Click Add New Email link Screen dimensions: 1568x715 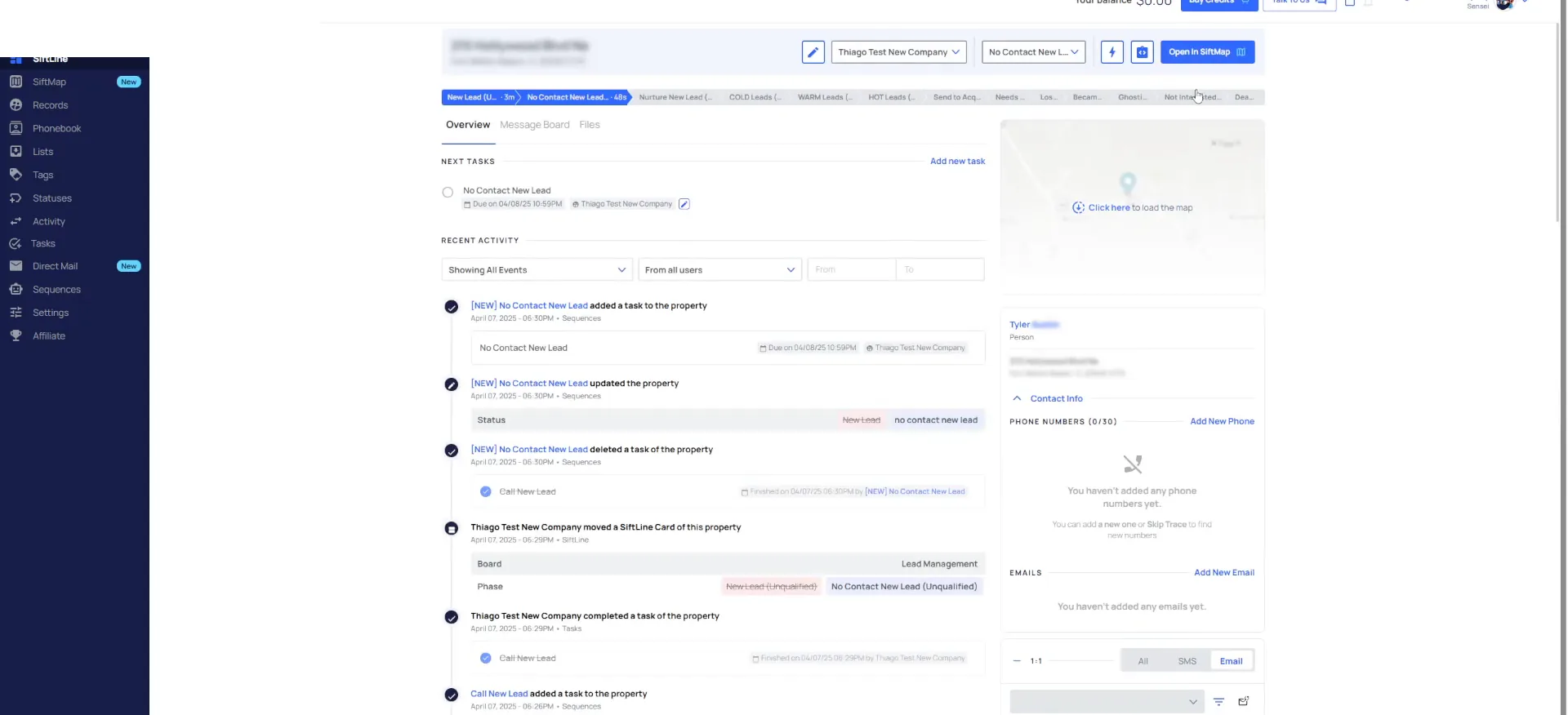tap(1224, 573)
